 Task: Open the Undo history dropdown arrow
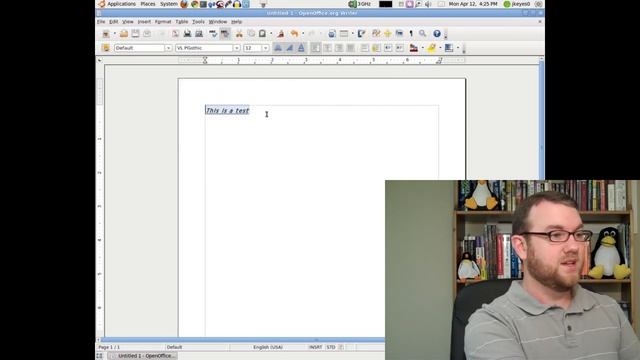point(303,34)
